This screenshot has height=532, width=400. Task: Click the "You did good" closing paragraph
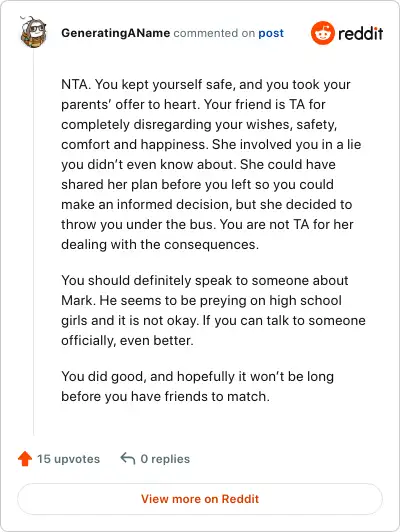[x=197, y=386]
